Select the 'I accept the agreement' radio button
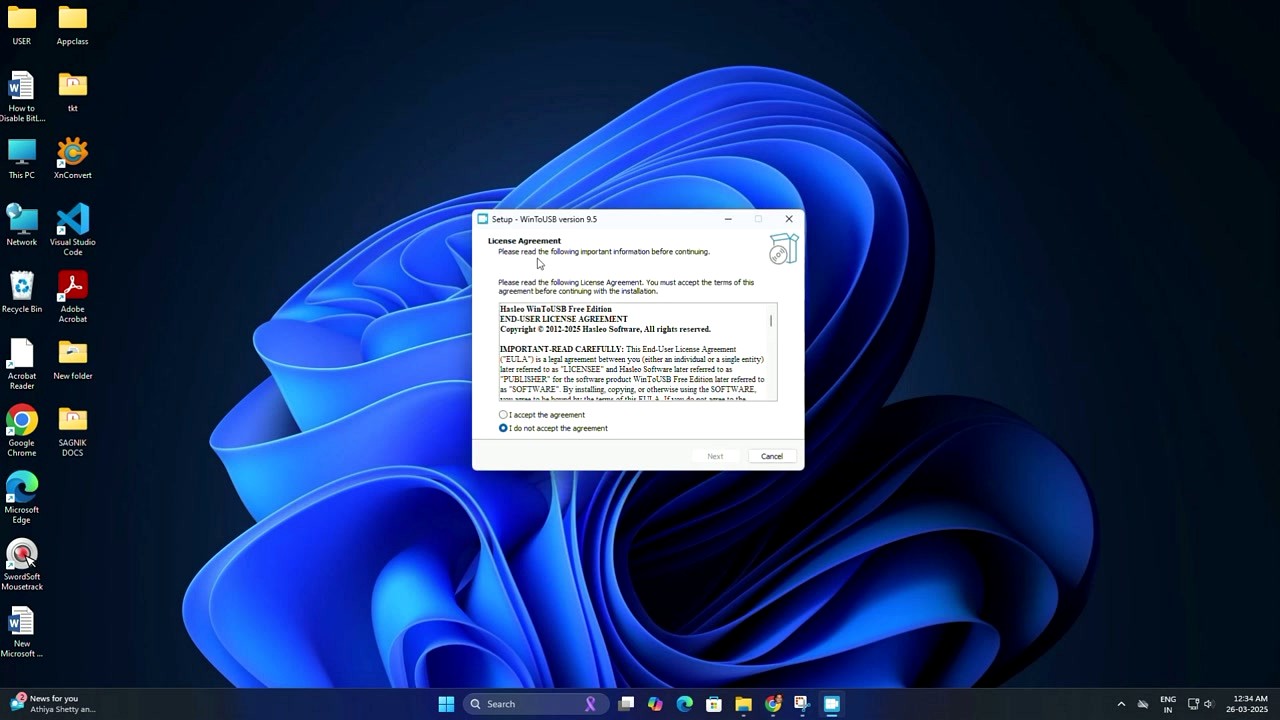Screen dimensions: 1280x720 tap(503, 414)
